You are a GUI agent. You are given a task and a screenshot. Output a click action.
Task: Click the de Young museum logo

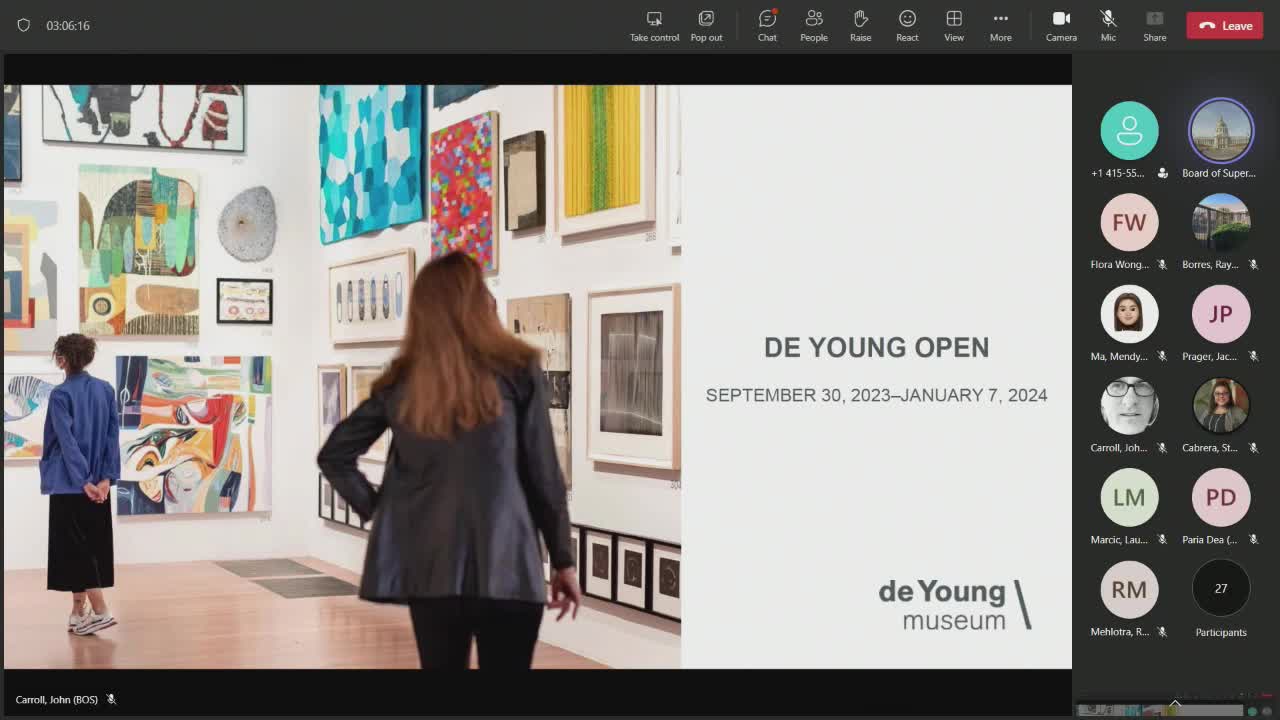(954, 604)
